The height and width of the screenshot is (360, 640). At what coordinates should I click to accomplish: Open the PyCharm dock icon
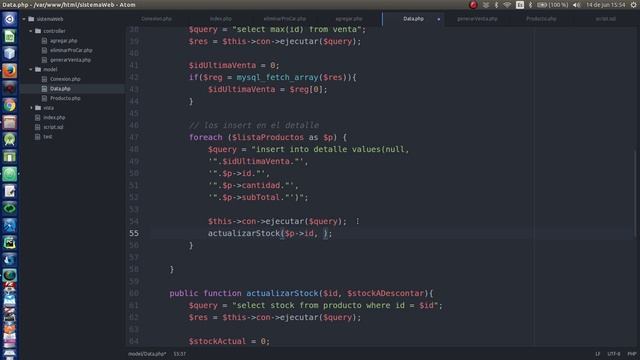coord(9,242)
